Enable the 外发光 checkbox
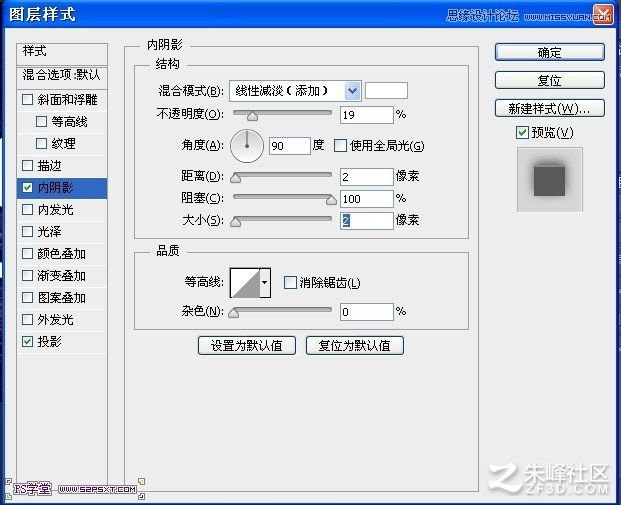This screenshot has height=505, width=621. pyautogui.click(x=27, y=319)
